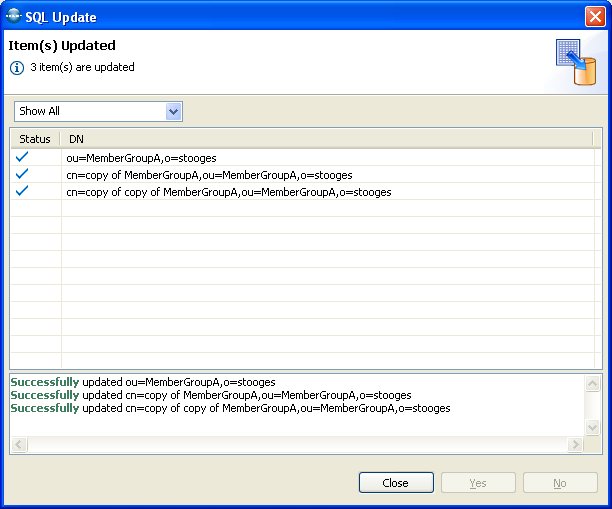Sort by the Status column header
612x509 pixels.
35,139
